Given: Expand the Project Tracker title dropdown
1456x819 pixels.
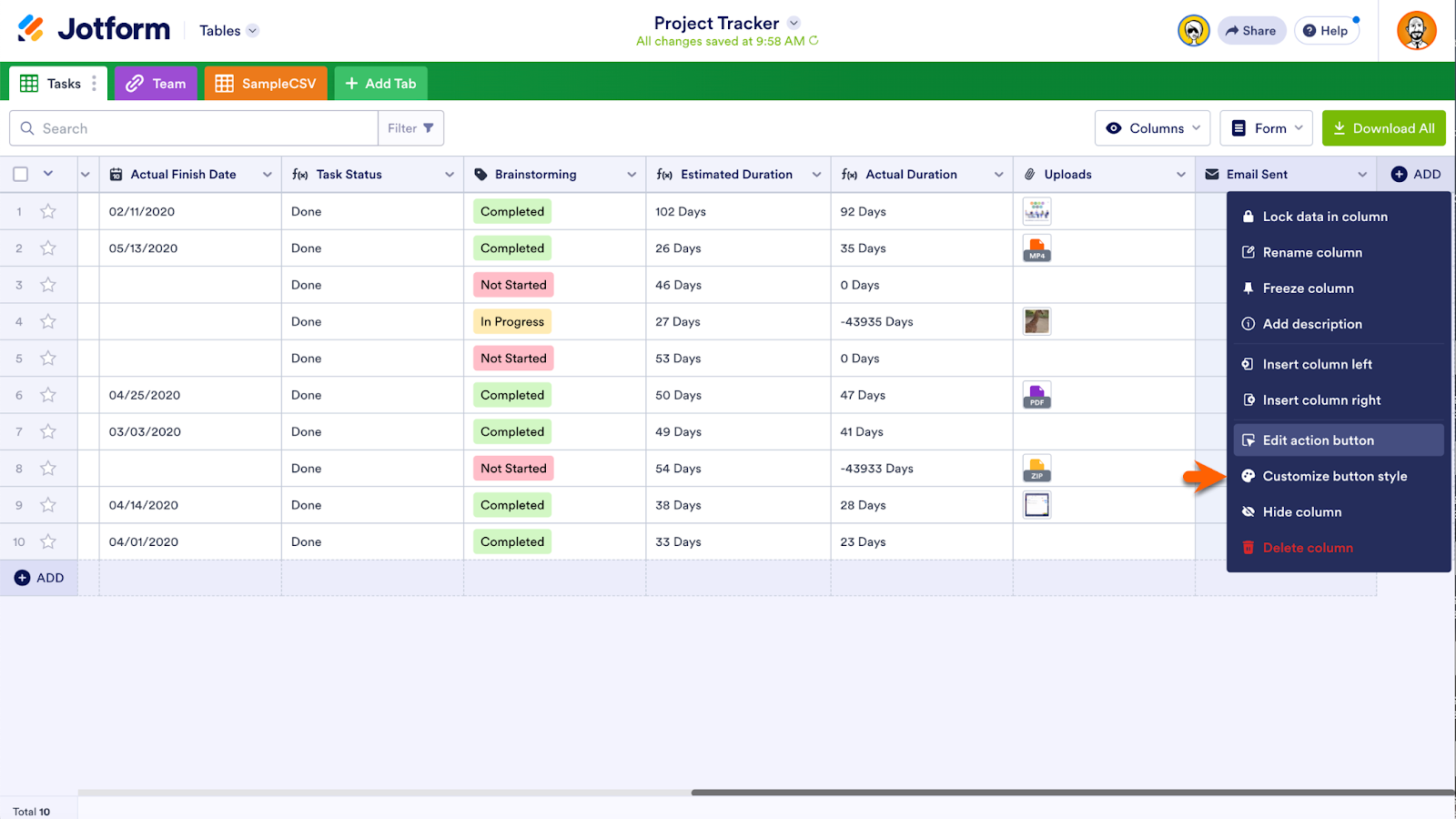Looking at the screenshot, I should tap(794, 23).
